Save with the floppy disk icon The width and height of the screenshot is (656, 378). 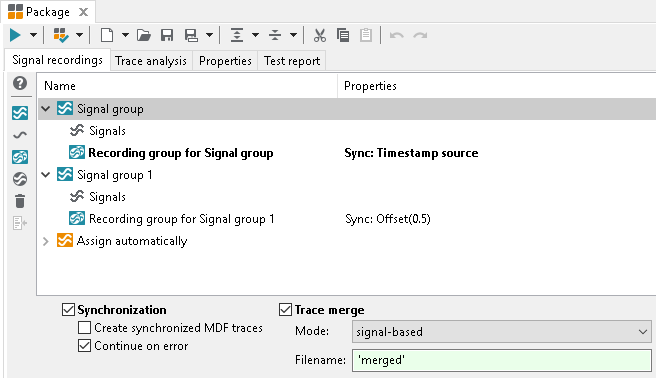point(167,35)
